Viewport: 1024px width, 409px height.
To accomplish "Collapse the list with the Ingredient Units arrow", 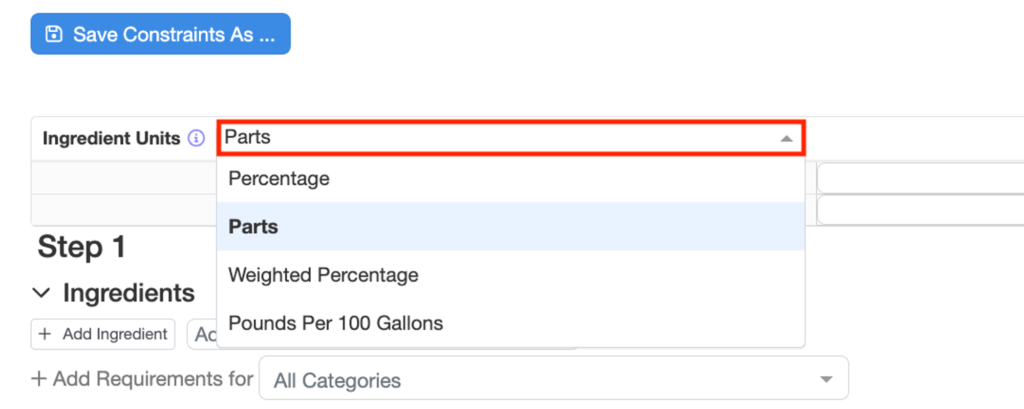I will [x=787, y=139].
